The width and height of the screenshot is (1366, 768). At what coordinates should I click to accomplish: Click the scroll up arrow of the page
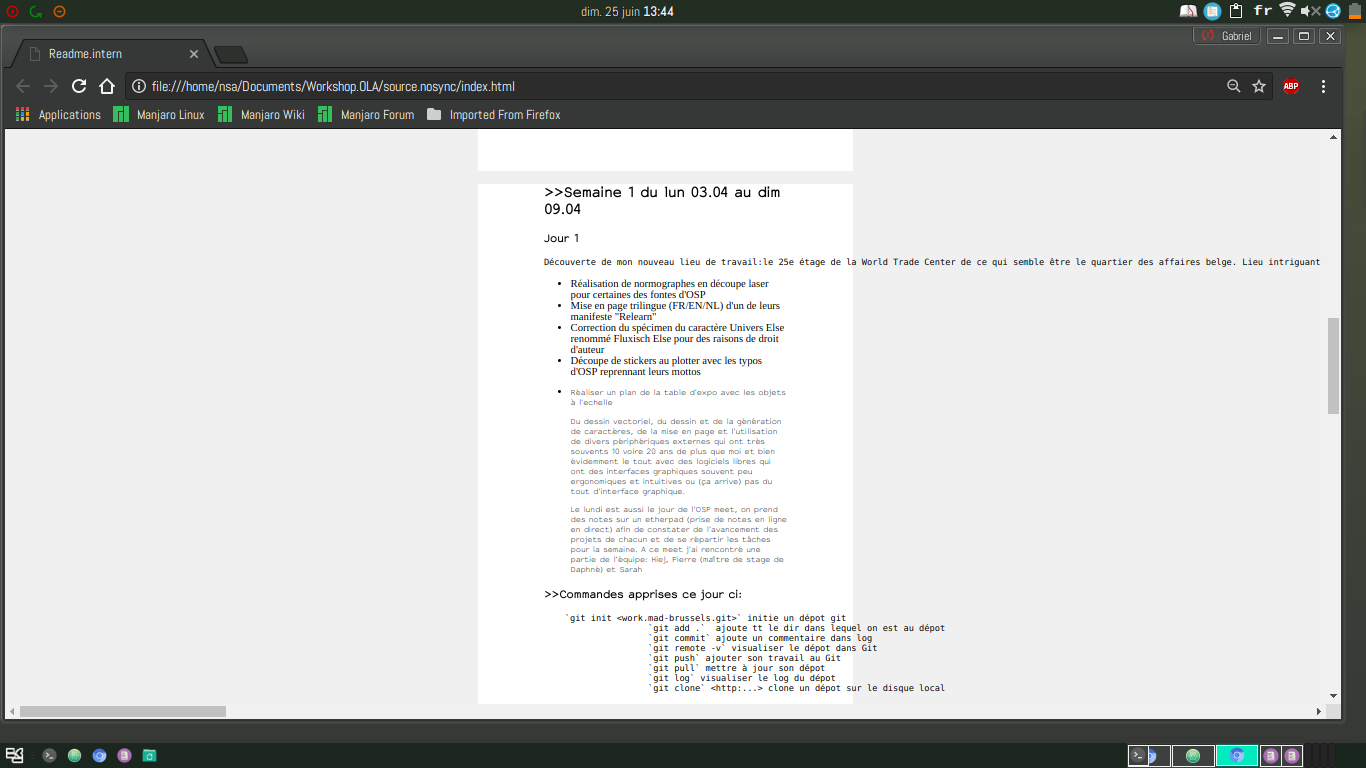click(1333, 137)
